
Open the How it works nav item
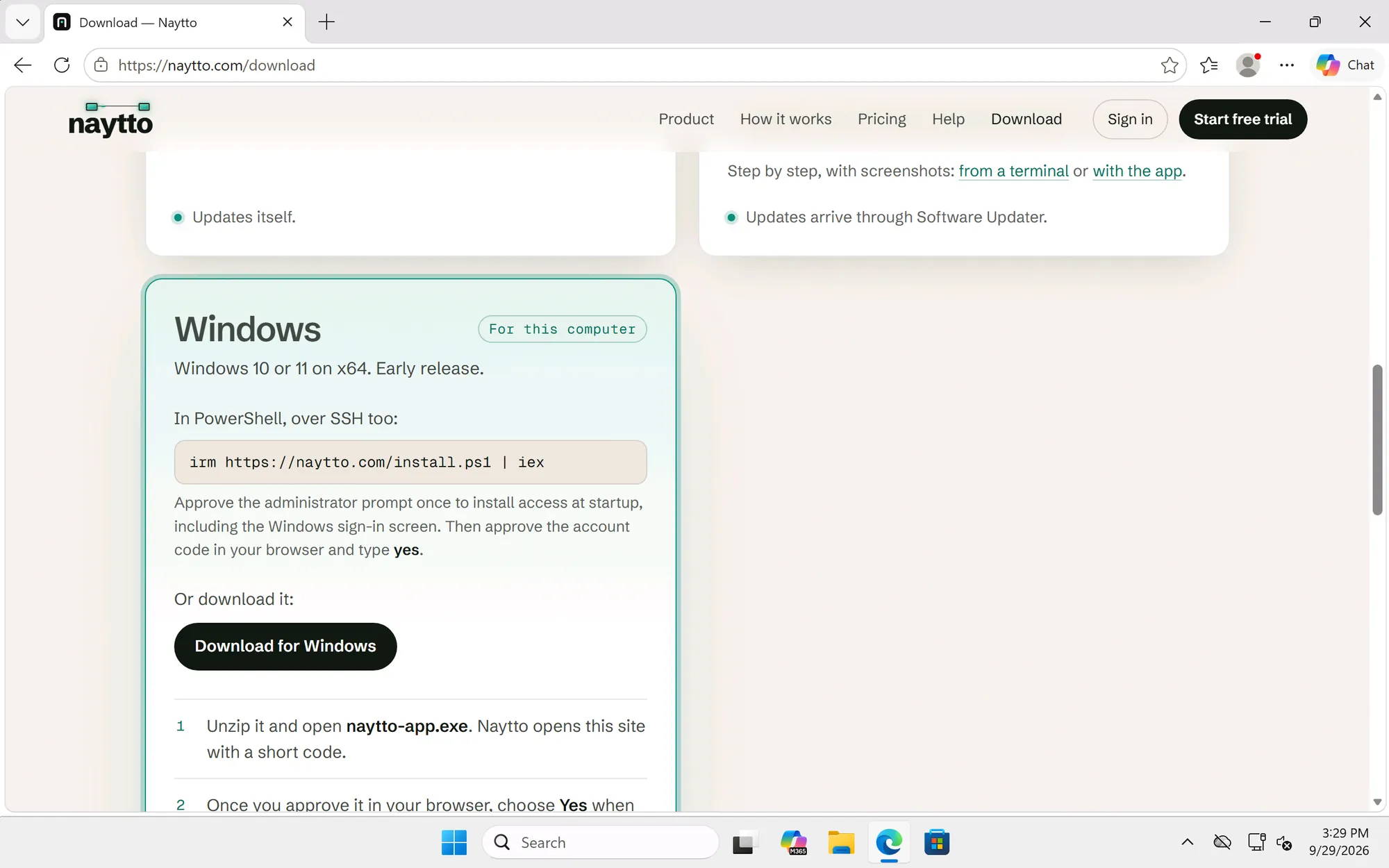pos(785,119)
